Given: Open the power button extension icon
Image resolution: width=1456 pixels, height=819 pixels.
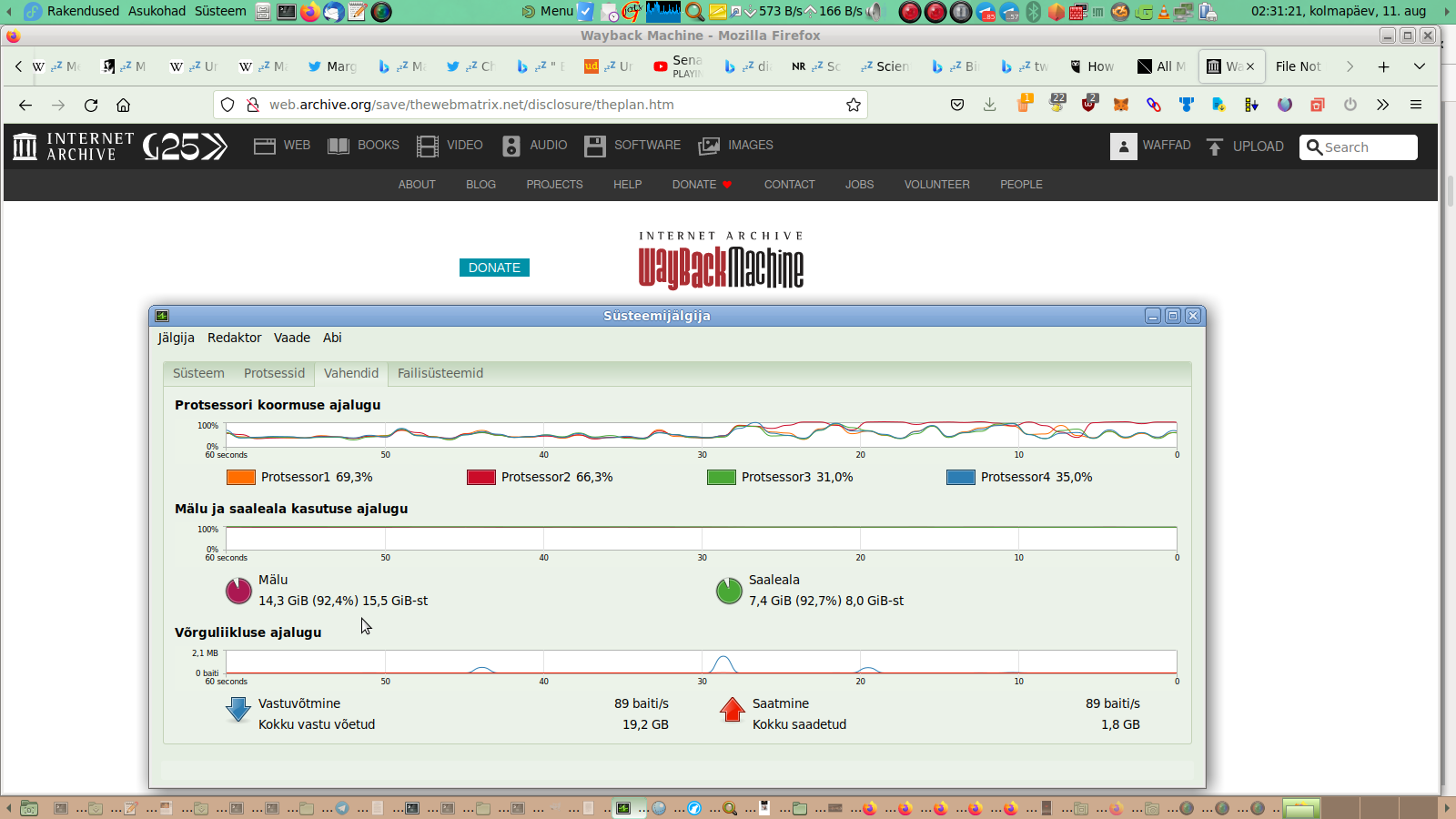Looking at the screenshot, I should click(x=1350, y=105).
